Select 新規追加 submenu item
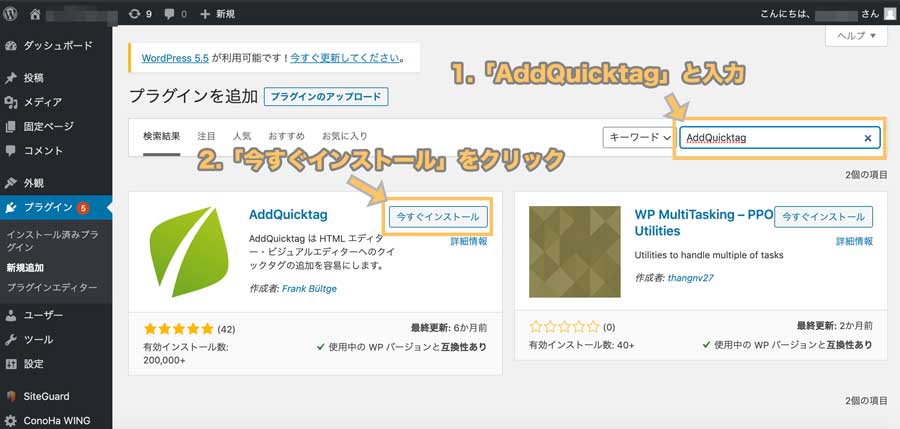Image resolution: width=900 pixels, height=429 pixels. tap(25, 267)
